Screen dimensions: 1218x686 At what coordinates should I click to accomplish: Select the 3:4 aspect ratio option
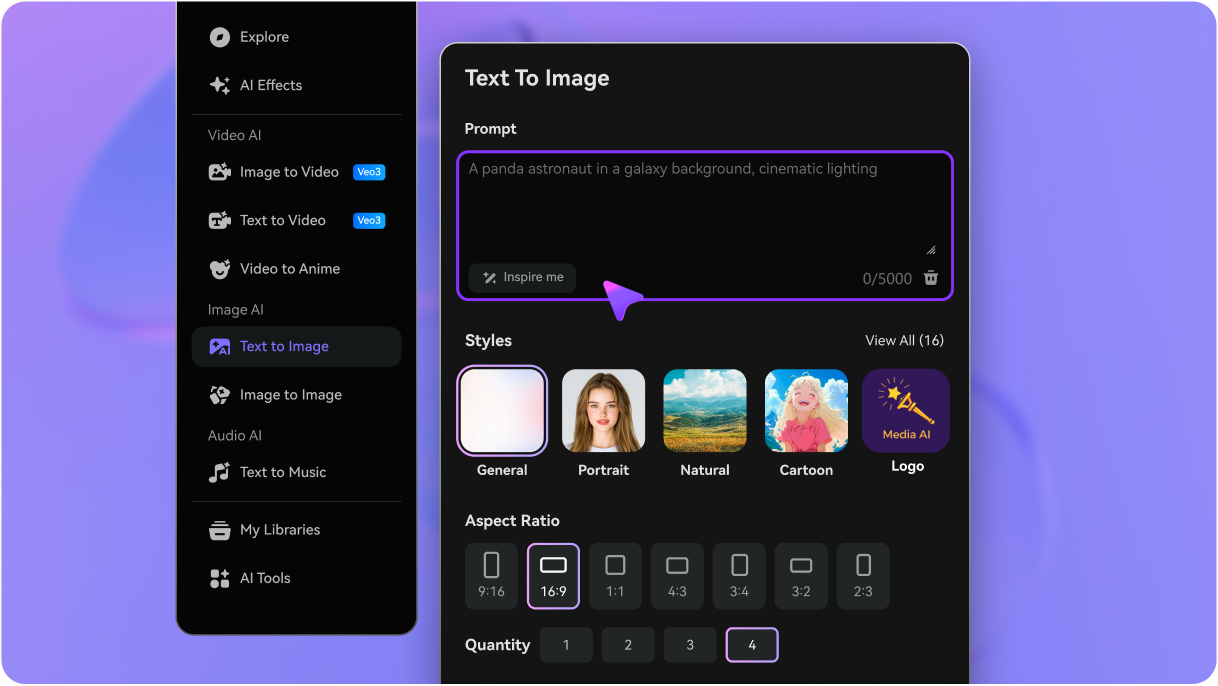coord(739,576)
